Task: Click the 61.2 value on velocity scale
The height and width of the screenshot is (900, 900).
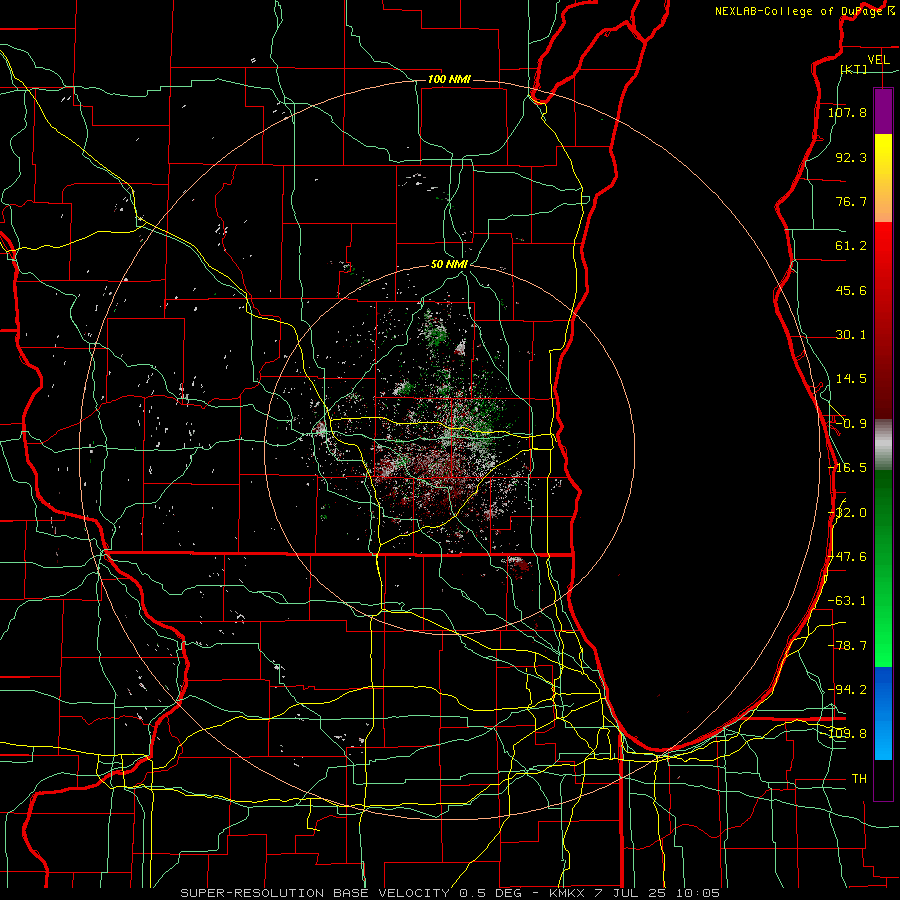Action: pyautogui.click(x=851, y=246)
